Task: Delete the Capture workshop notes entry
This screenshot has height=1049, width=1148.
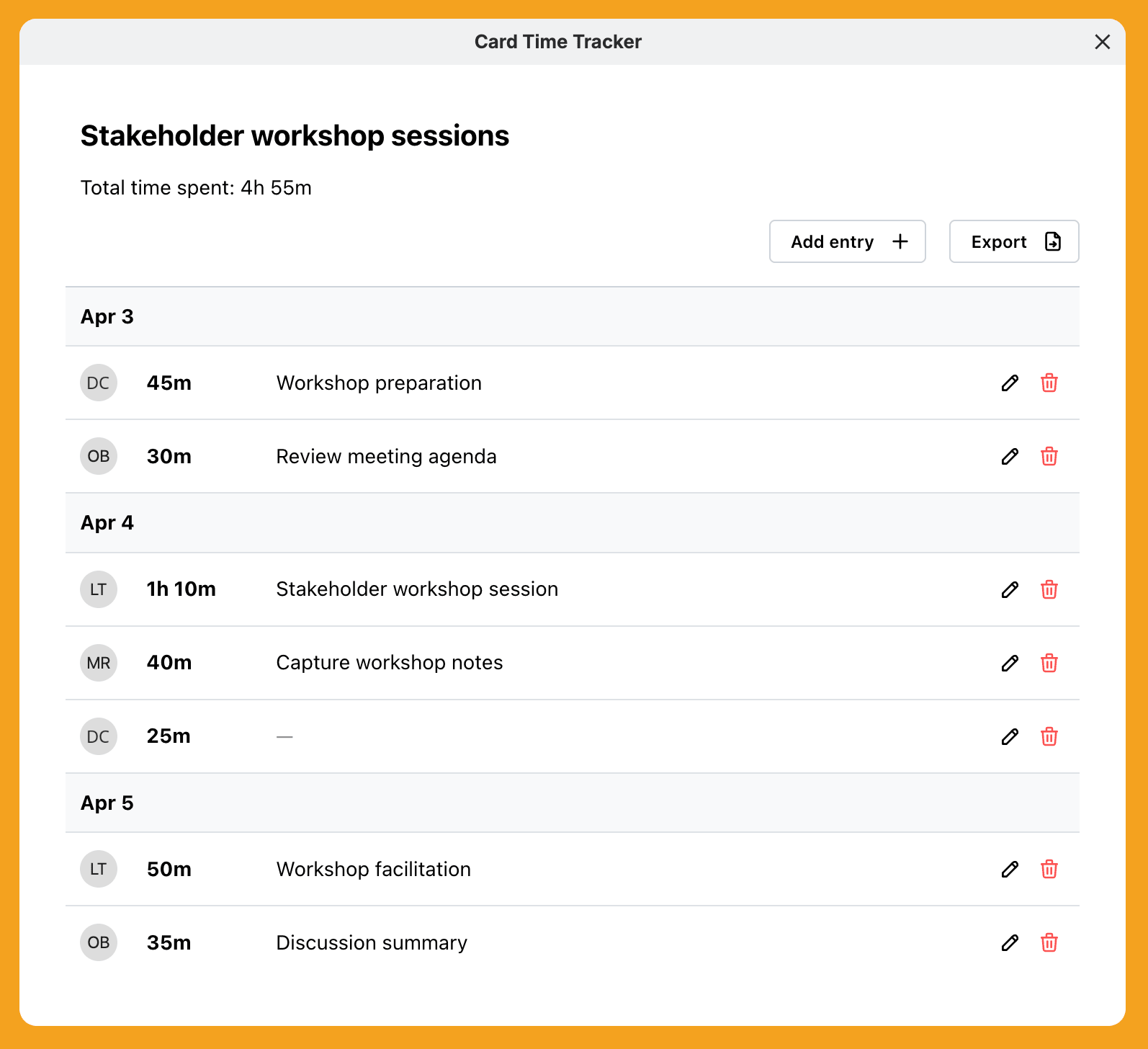Action: pos(1049,664)
